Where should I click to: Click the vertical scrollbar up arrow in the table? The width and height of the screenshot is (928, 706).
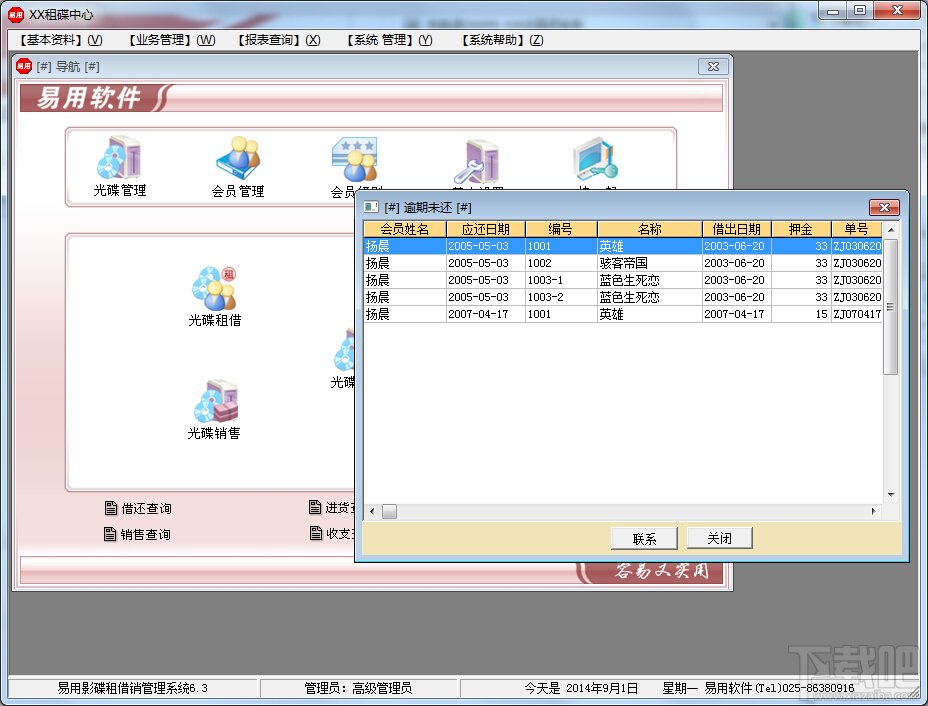point(890,230)
